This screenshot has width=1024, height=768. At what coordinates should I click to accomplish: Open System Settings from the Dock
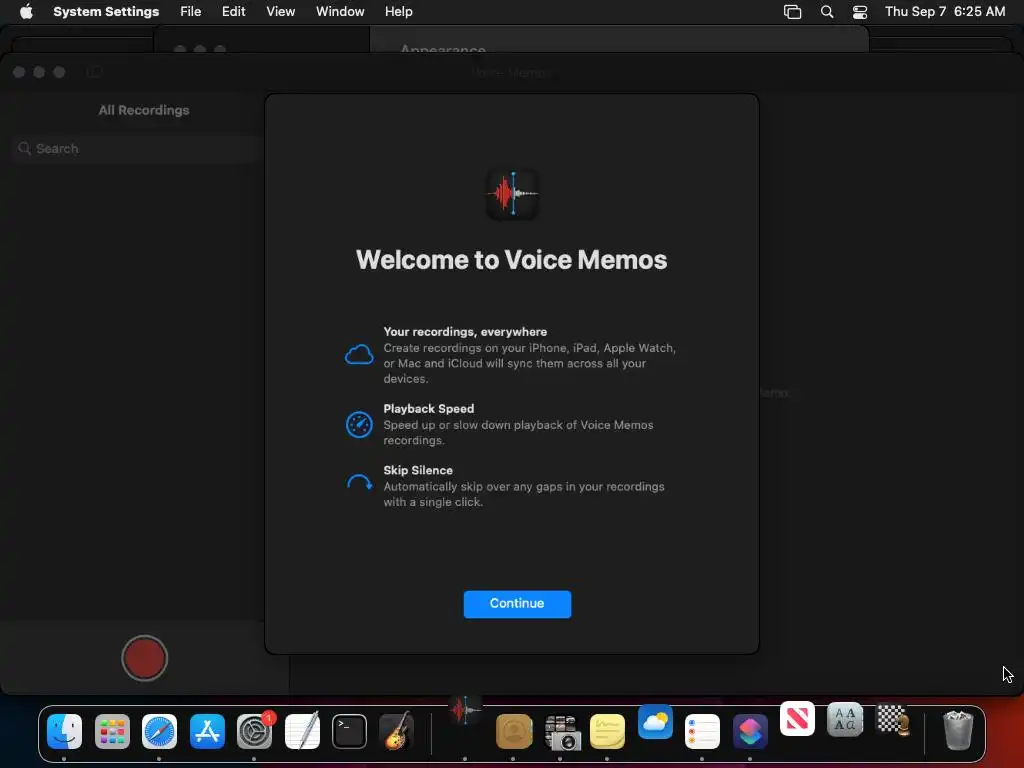[254, 731]
